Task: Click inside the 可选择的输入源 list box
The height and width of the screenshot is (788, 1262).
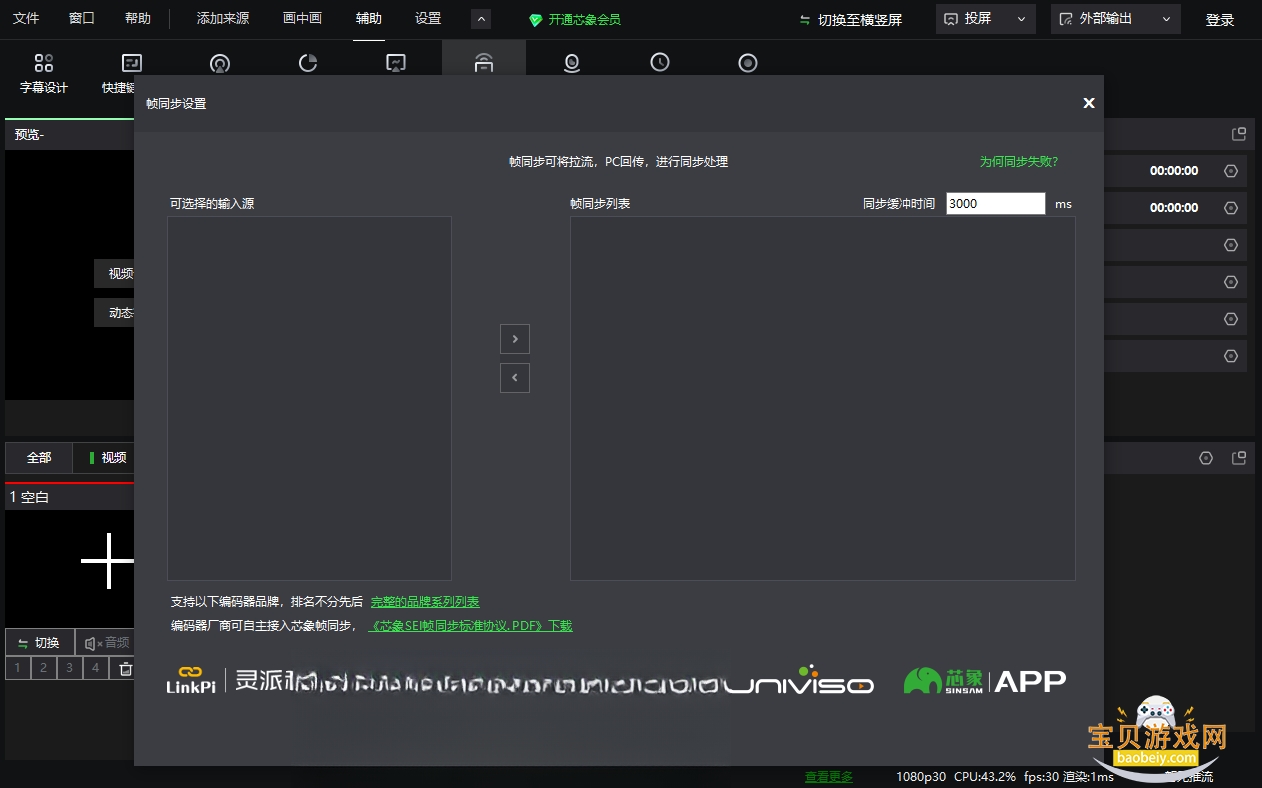Action: pyautogui.click(x=309, y=398)
